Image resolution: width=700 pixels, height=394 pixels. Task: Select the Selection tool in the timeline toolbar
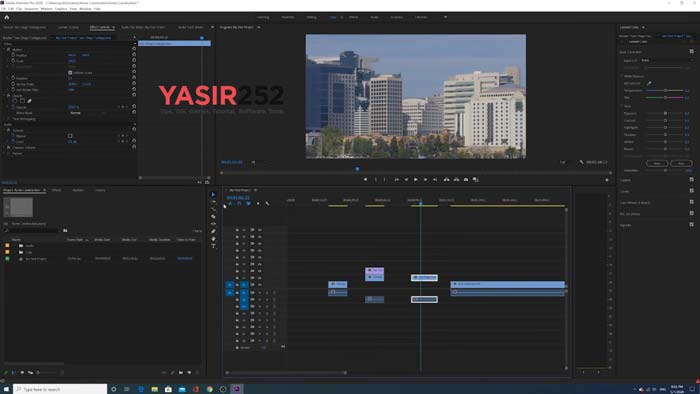point(213,195)
